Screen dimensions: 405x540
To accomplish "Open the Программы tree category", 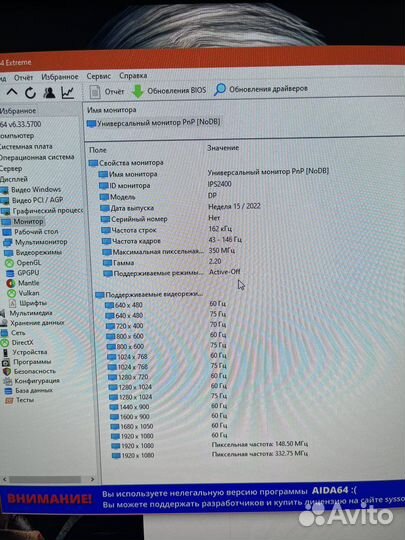I will click(27, 362).
